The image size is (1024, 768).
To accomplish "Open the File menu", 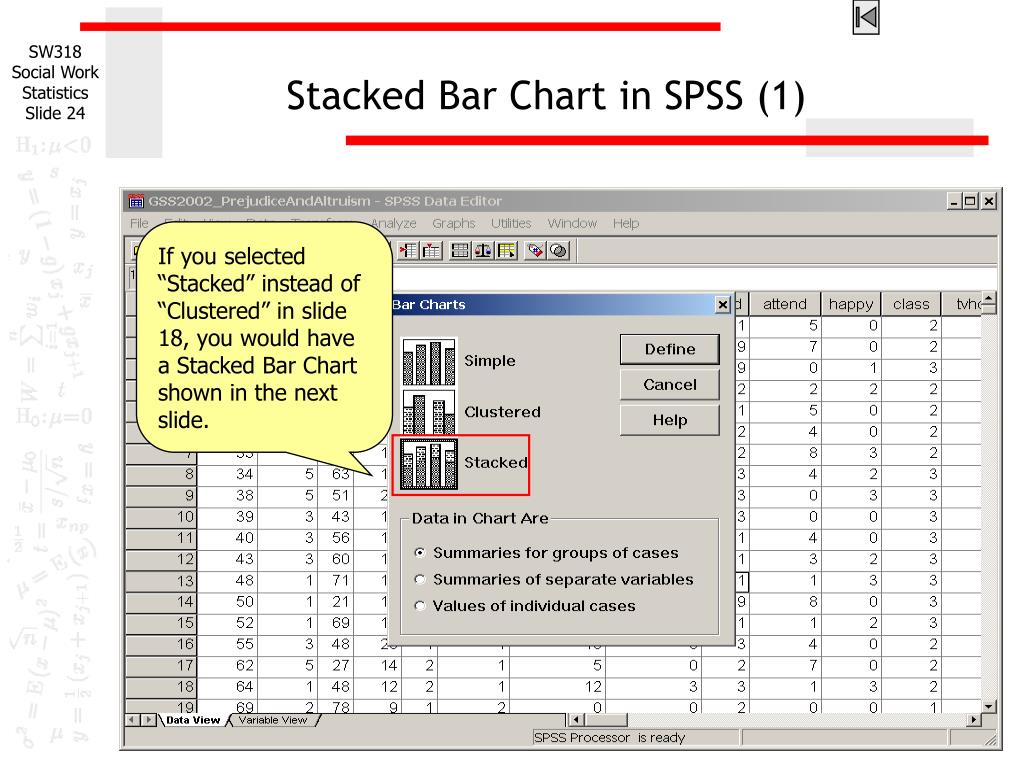I will point(139,223).
